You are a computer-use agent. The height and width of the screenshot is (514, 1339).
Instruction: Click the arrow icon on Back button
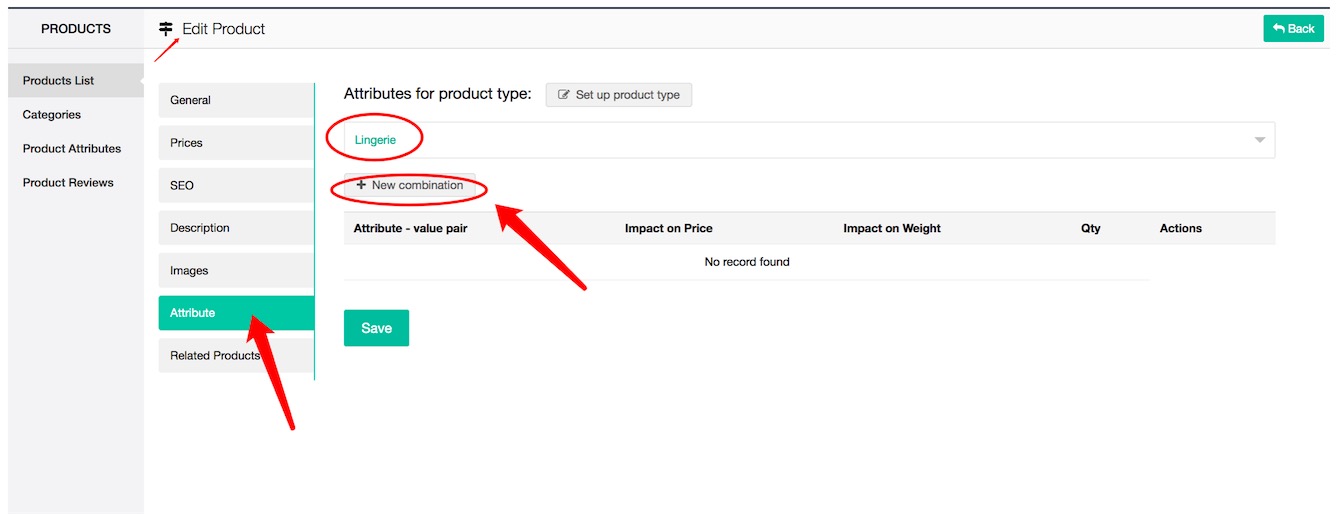pos(1279,29)
